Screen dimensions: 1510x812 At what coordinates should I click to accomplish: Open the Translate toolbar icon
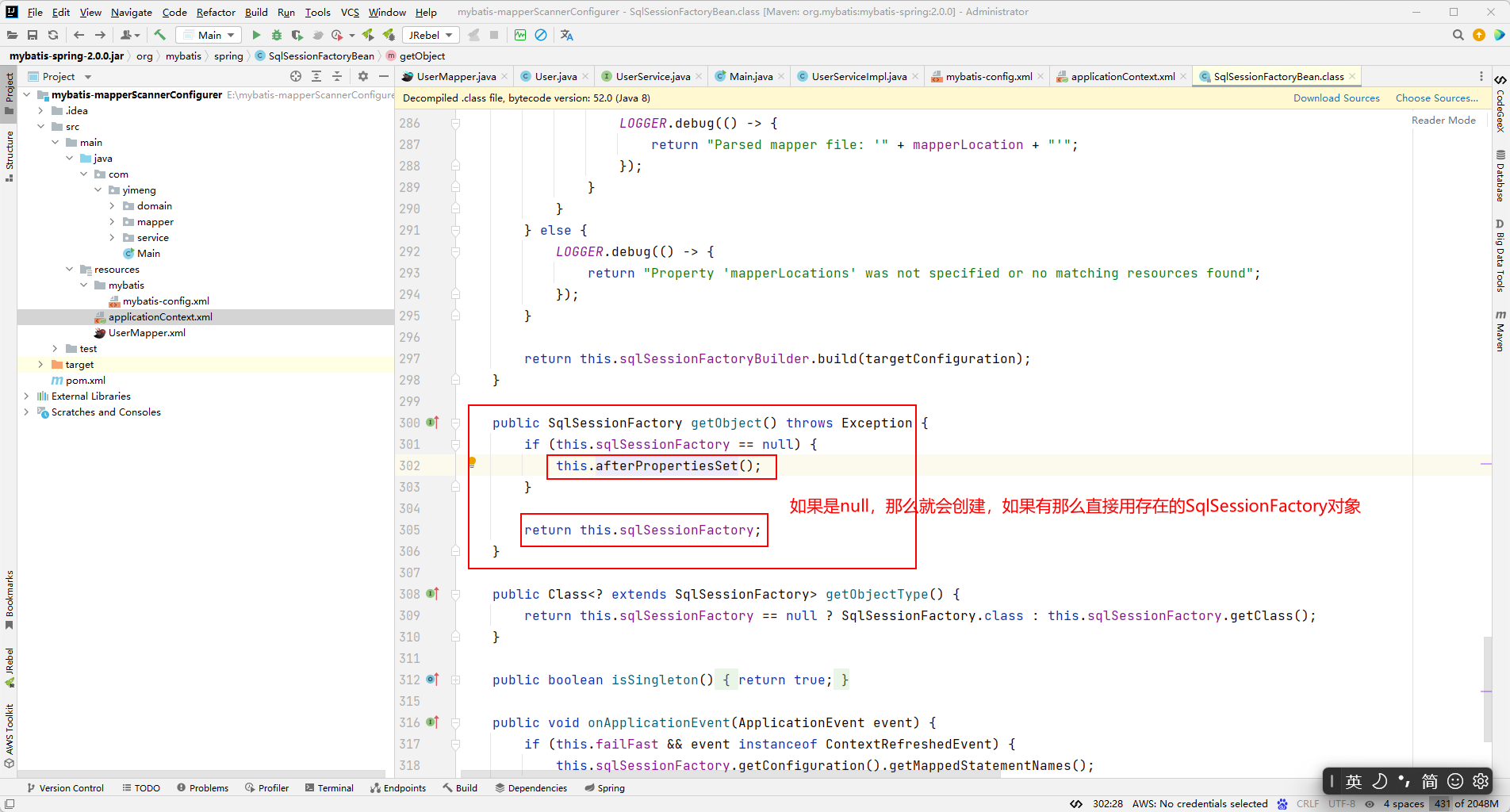pyautogui.click(x=566, y=35)
